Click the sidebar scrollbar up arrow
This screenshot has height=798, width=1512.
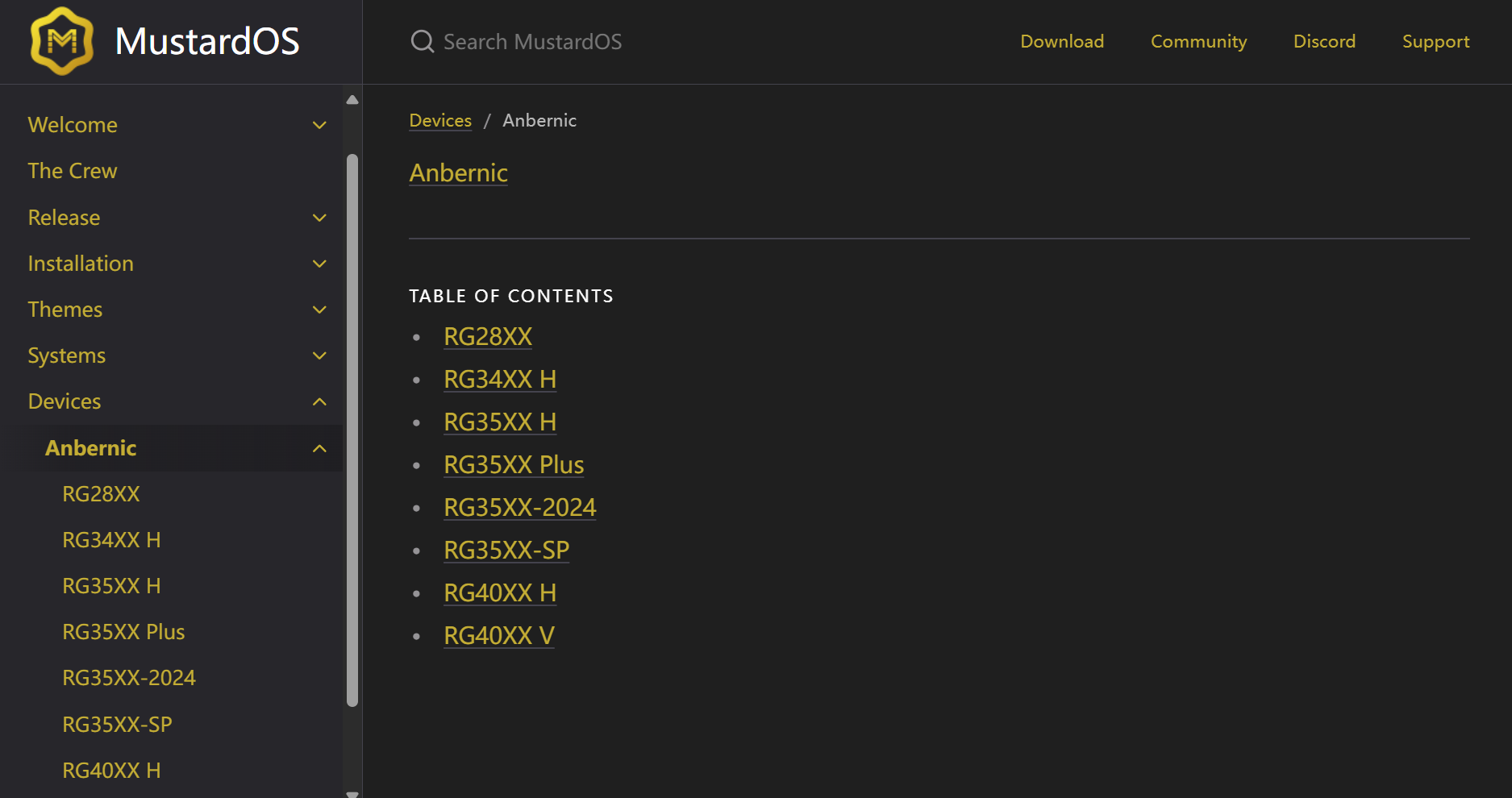click(352, 100)
